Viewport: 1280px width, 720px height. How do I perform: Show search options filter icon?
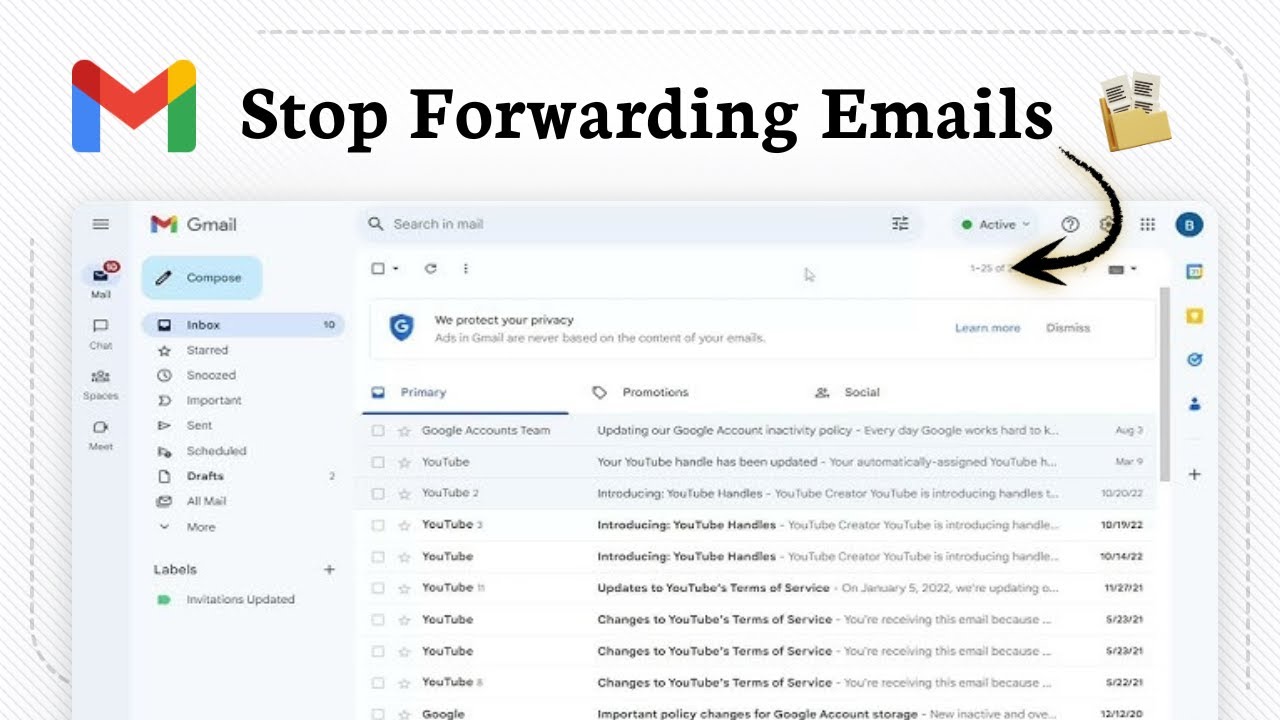(900, 224)
